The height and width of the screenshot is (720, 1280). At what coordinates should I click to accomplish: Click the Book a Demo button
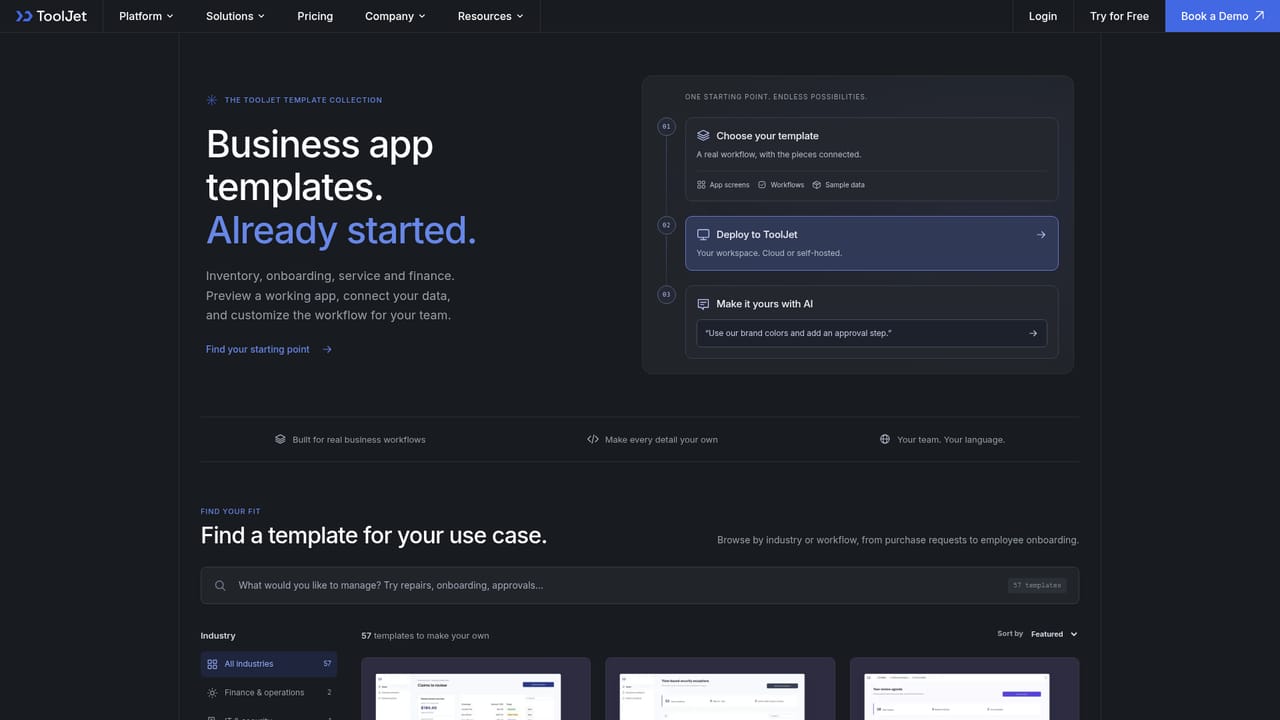pos(1223,16)
